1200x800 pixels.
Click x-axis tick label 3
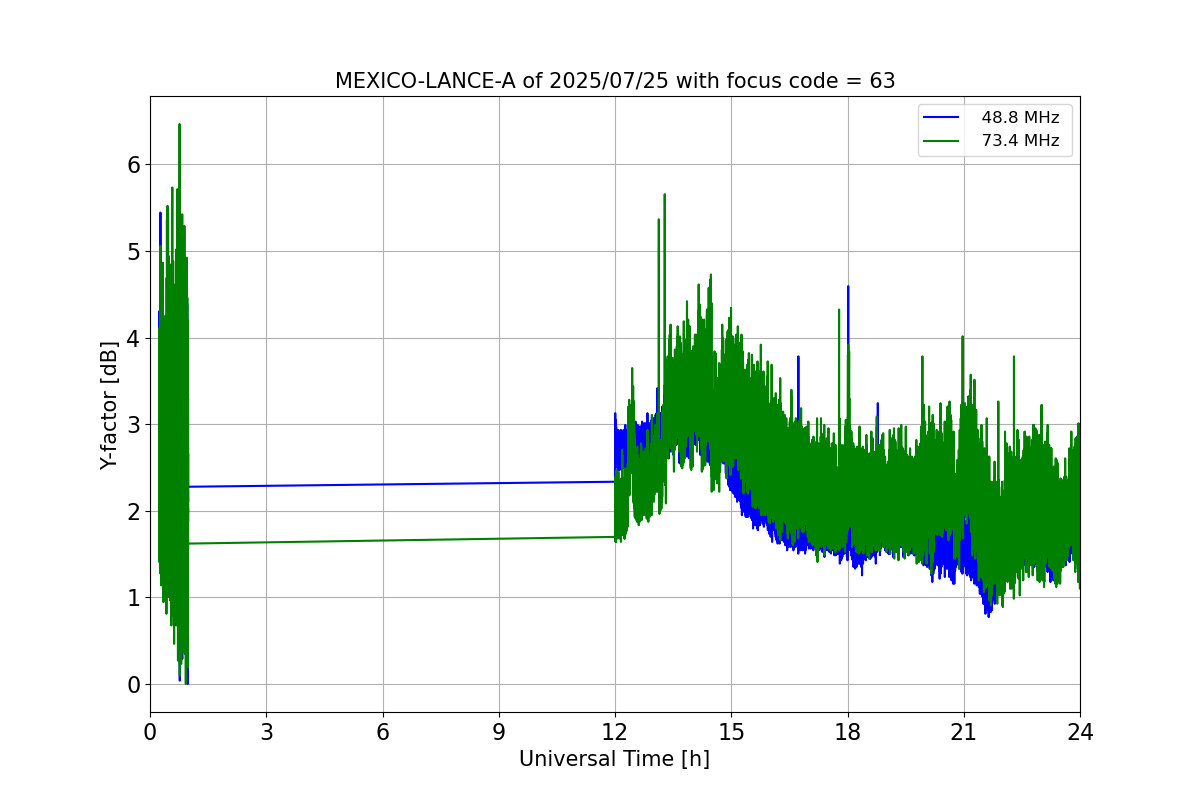coord(266,732)
